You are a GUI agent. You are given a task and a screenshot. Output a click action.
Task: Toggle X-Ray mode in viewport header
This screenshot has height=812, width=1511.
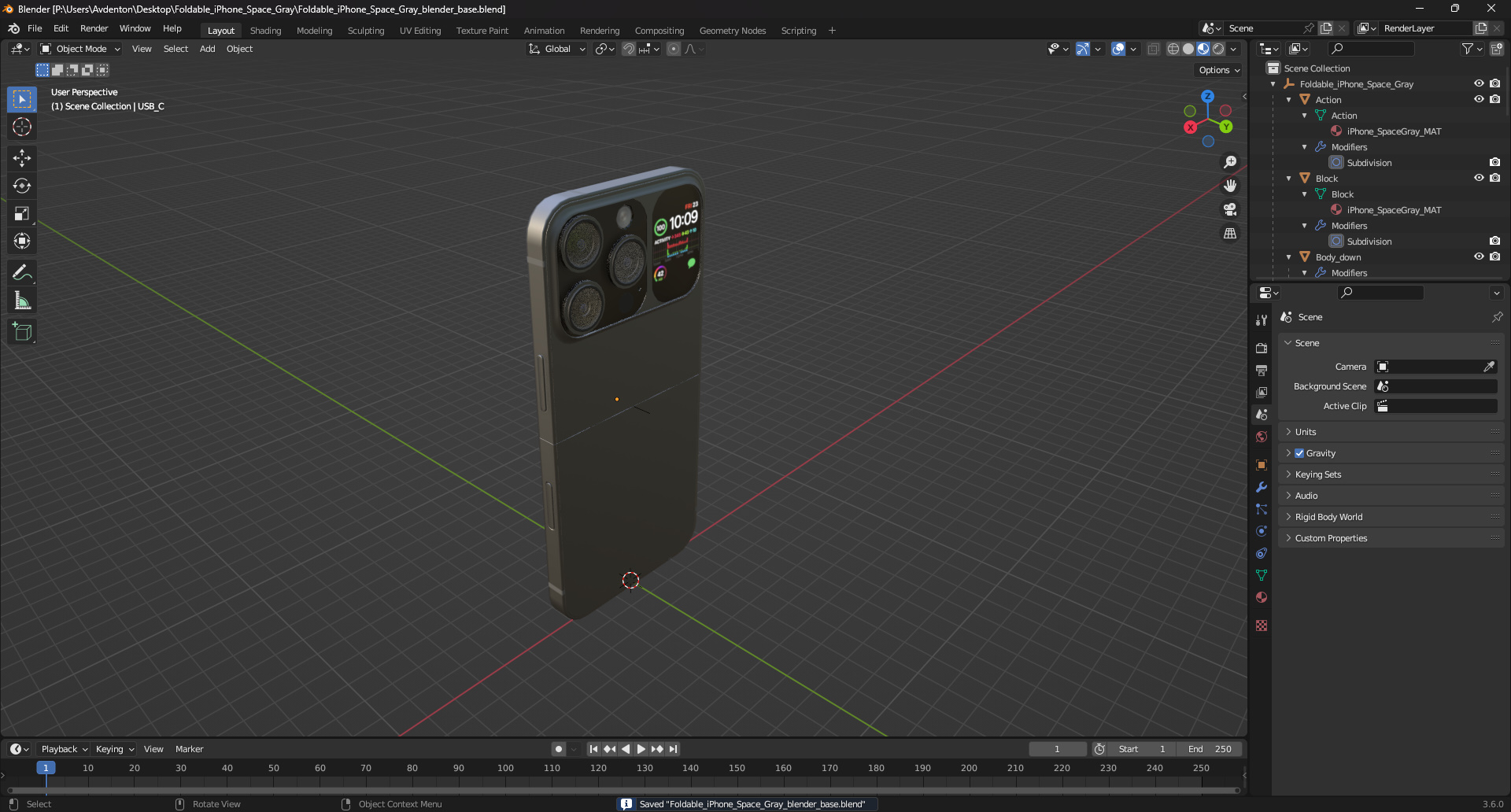(x=1153, y=49)
